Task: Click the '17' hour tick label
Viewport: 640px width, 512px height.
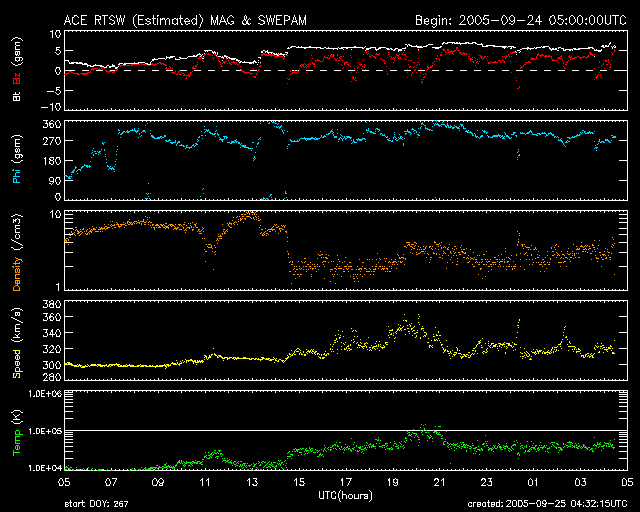Action: pyautogui.click(x=346, y=482)
